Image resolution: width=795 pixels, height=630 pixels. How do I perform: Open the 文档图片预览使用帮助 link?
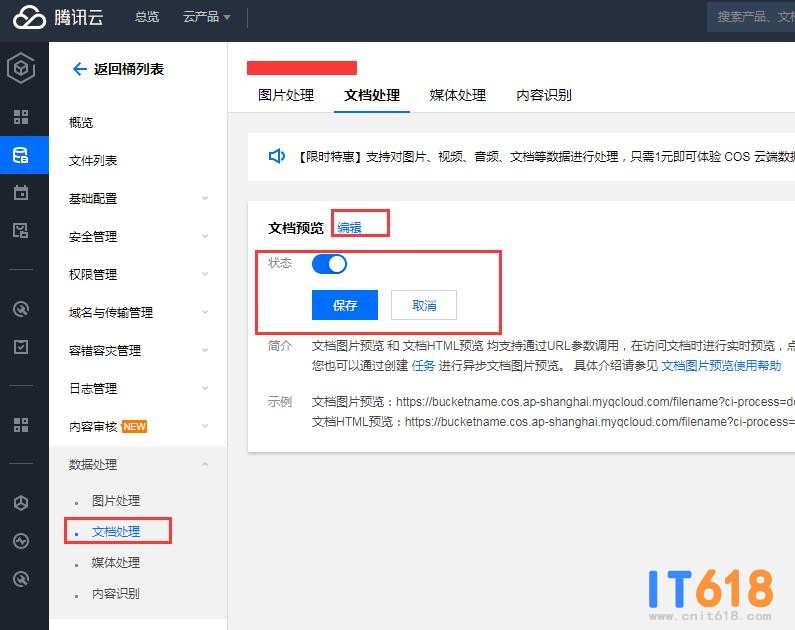pyautogui.click(x=721, y=365)
